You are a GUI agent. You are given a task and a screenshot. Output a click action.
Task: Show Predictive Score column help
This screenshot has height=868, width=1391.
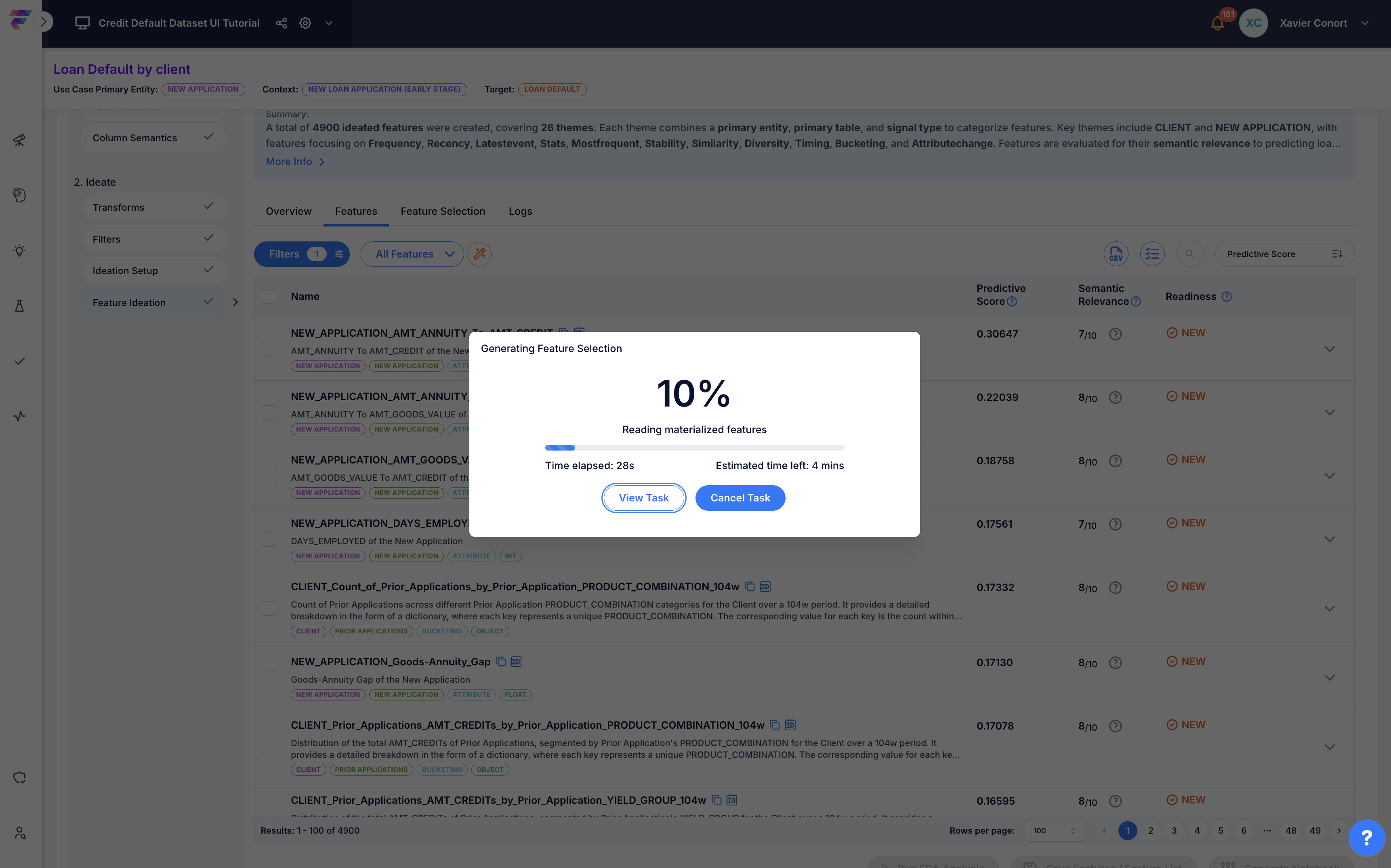tap(1012, 302)
